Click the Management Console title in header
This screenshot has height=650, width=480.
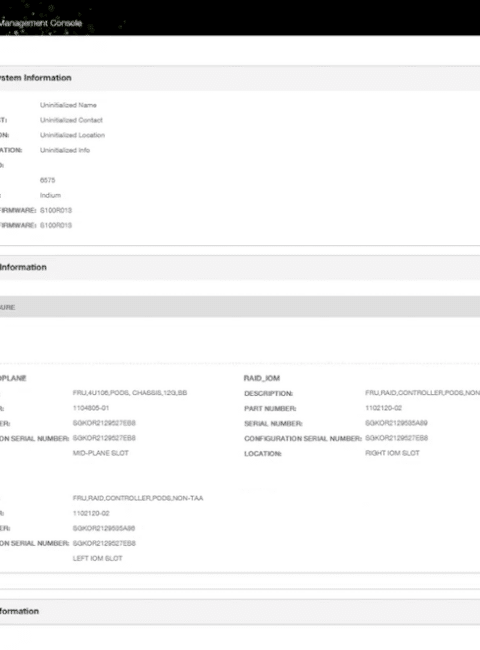point(41,23)
